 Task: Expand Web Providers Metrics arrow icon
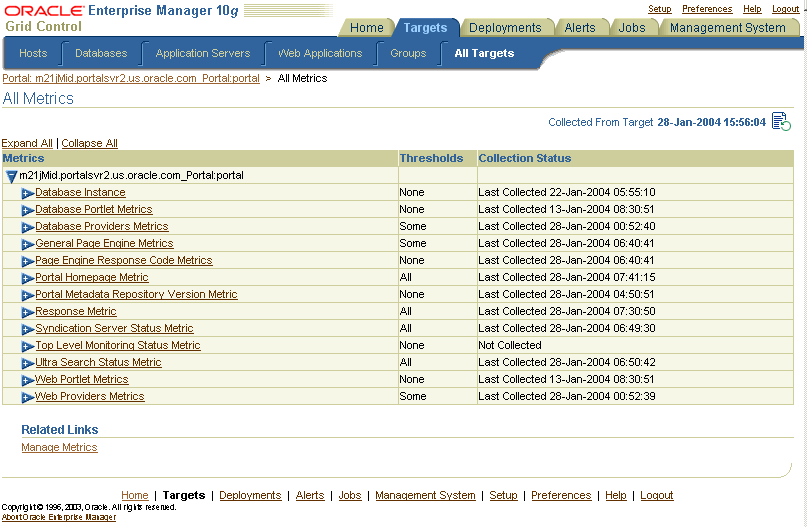click(x=27, y=397)
